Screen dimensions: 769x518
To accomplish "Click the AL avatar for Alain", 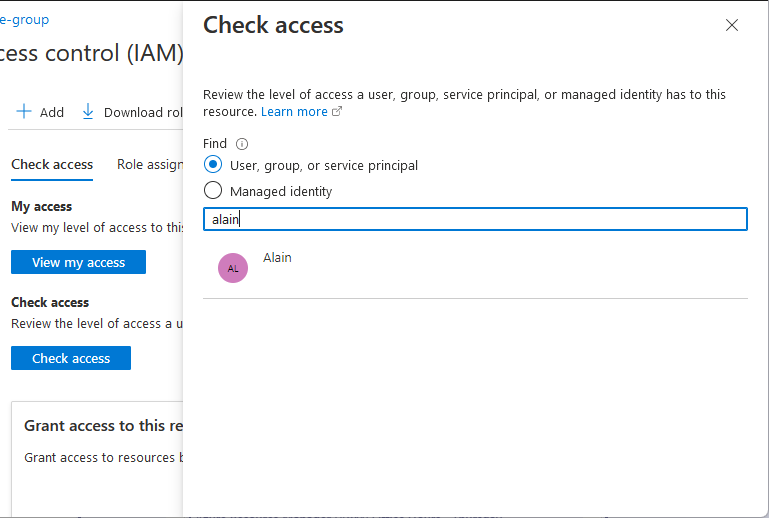I will pyautogui.click(x=233, y=268).
